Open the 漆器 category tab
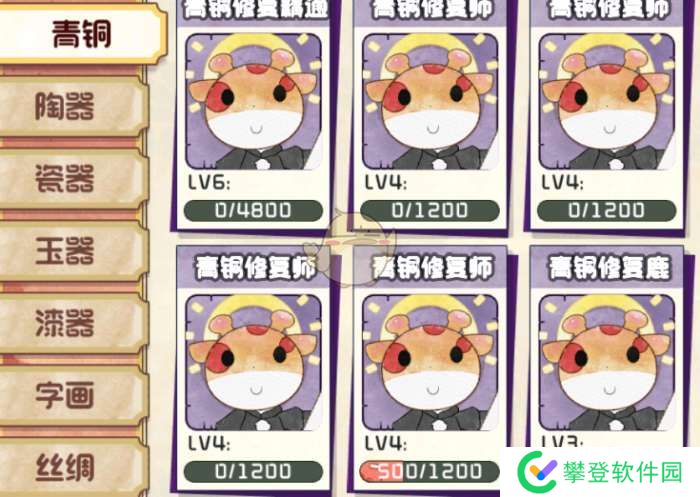Image resolution: width=700 pixels, height=497 pixels. [73, 323]
